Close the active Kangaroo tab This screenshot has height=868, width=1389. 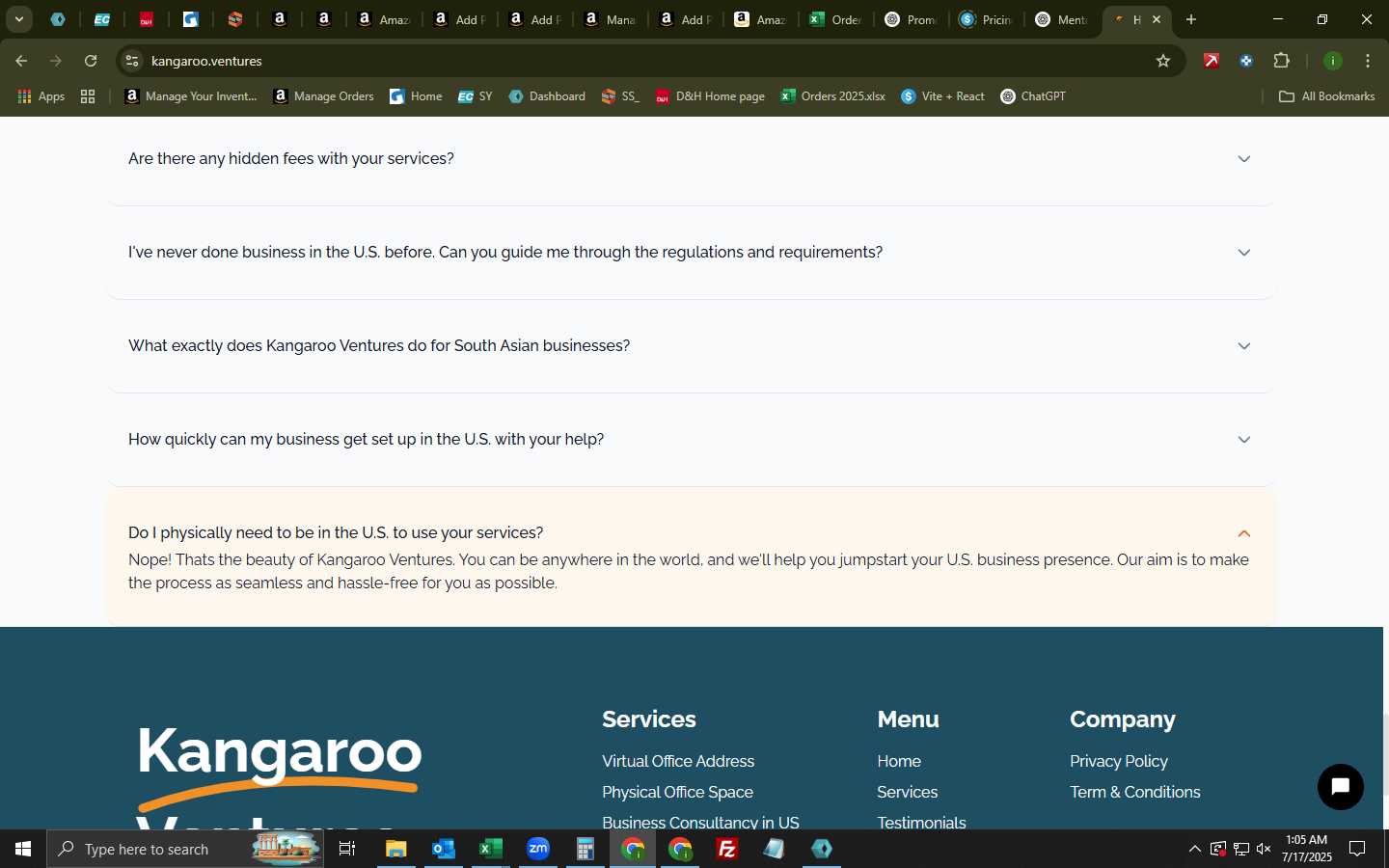(1157, 19)
